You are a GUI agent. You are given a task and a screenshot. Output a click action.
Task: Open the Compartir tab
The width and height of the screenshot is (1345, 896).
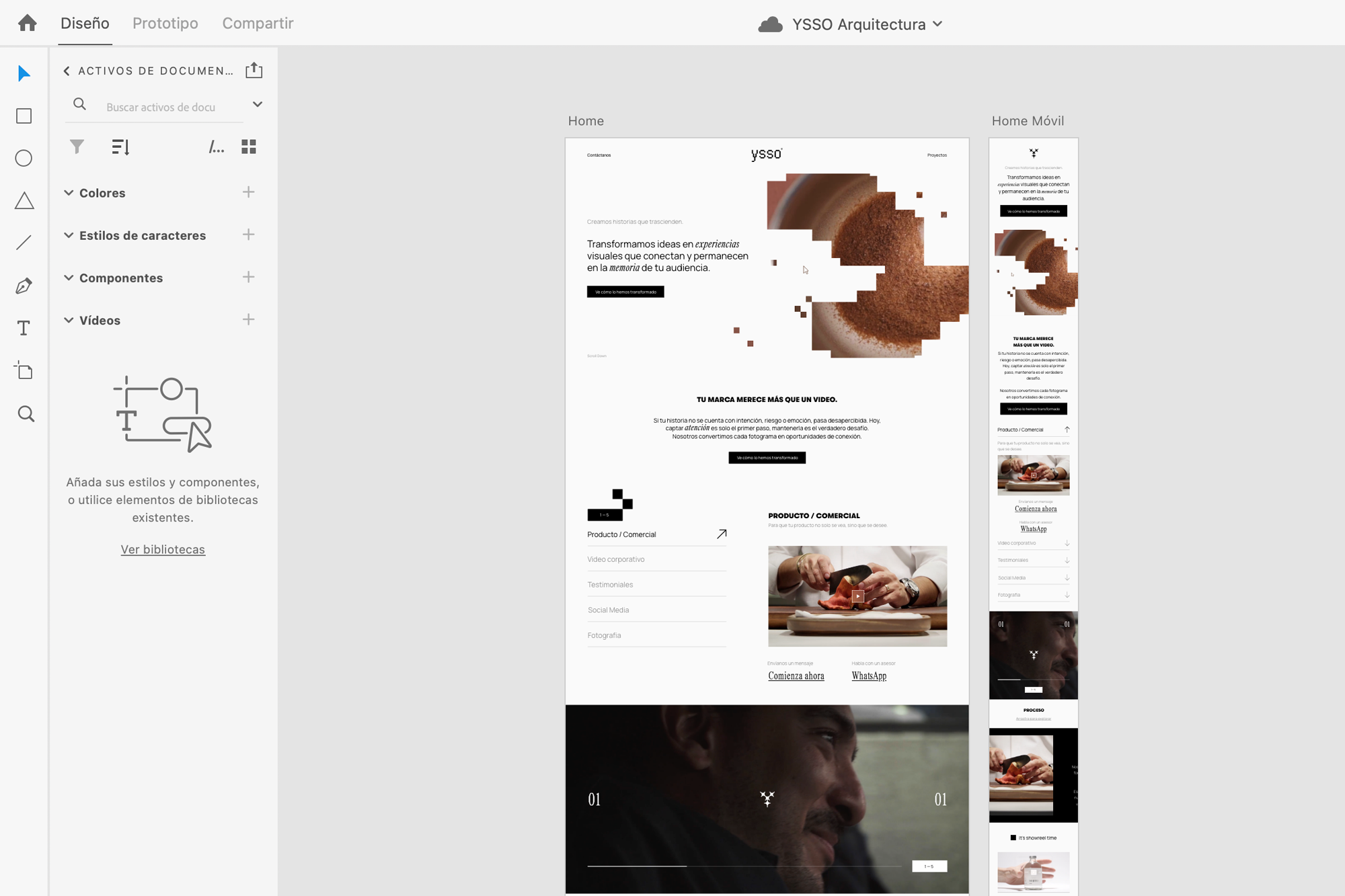(x=258, y=24)
